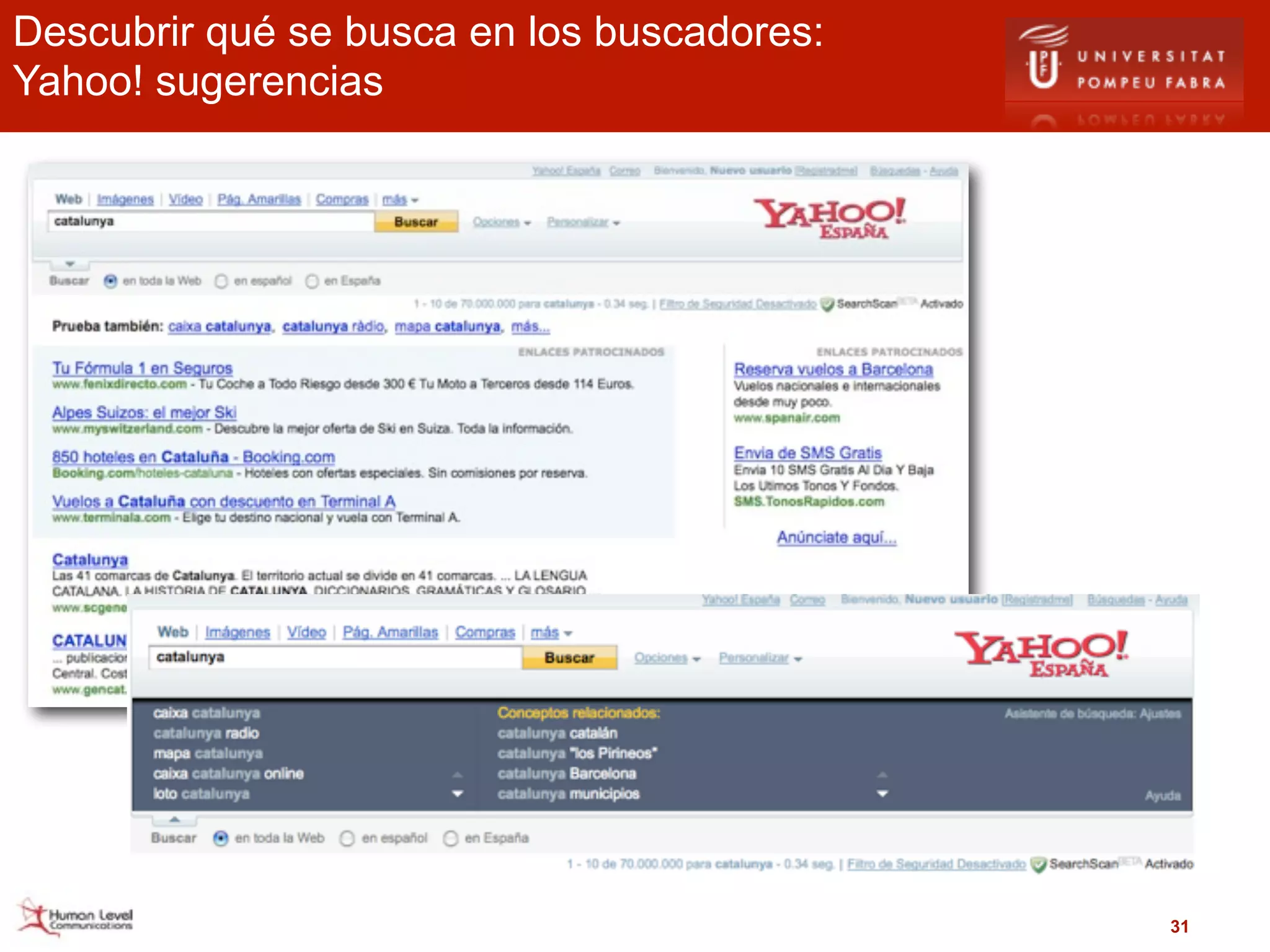Select 'en toda la Web' radio in upper window
Viewport: 1270px width, 952px height.
110,281
